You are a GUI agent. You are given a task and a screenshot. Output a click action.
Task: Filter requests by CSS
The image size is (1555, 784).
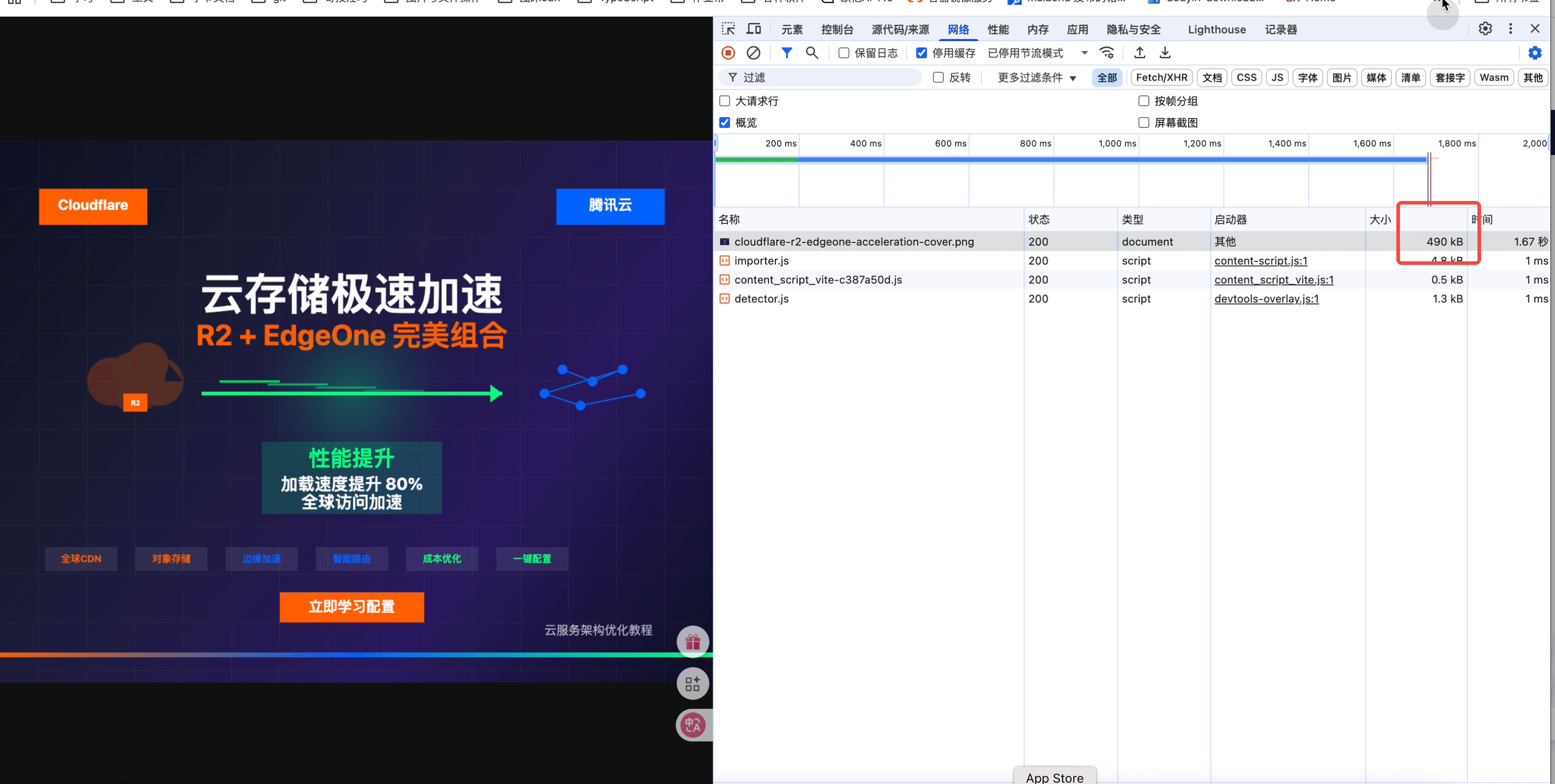click(1246, 78)
